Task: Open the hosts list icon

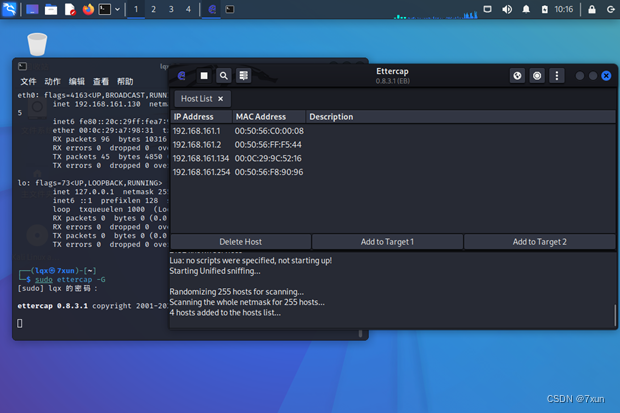Action: point(244,76)
